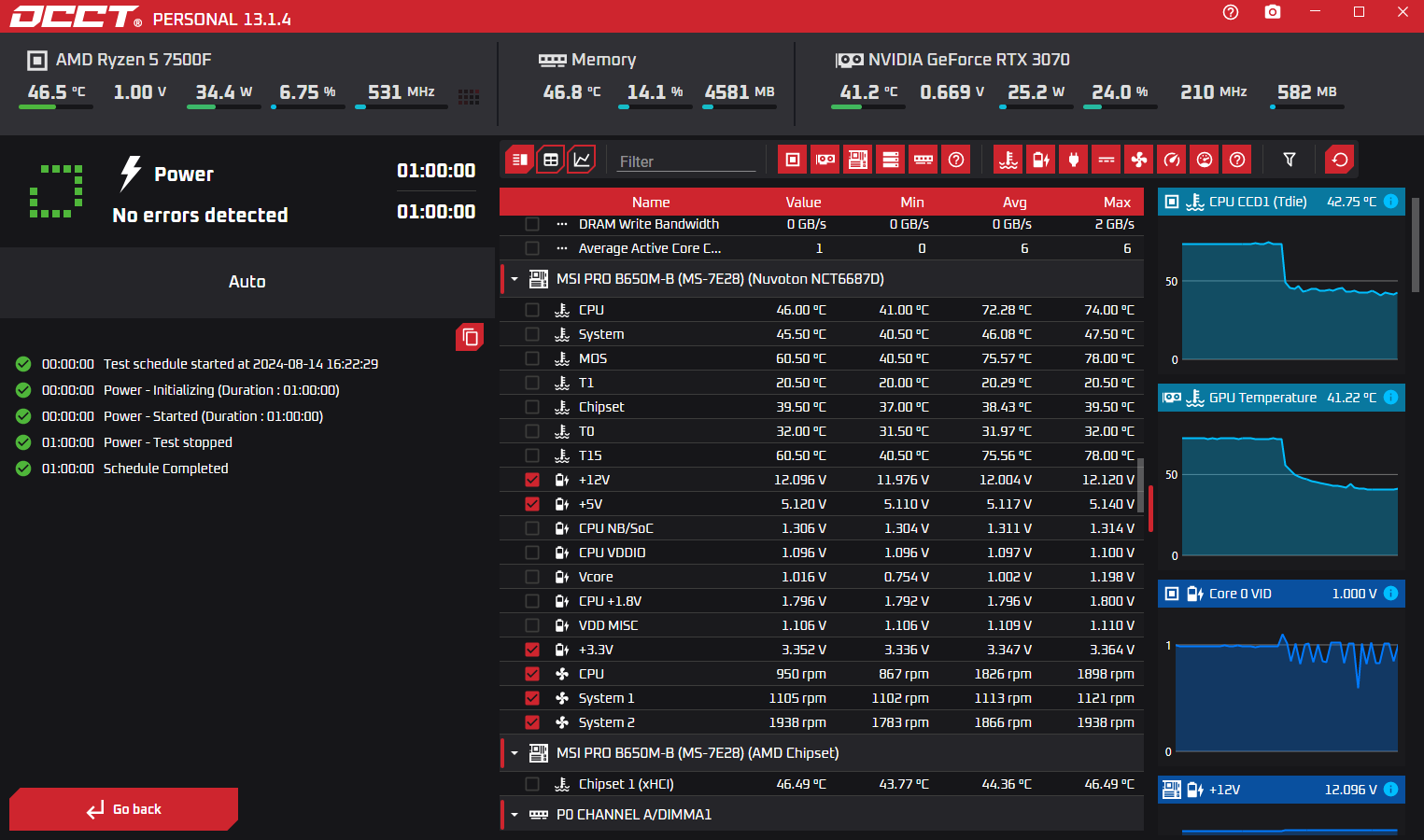Click the Memory heading
The width and height of the screenshot is (1424, 840).
pyautogui.click(x=603, y=60)
